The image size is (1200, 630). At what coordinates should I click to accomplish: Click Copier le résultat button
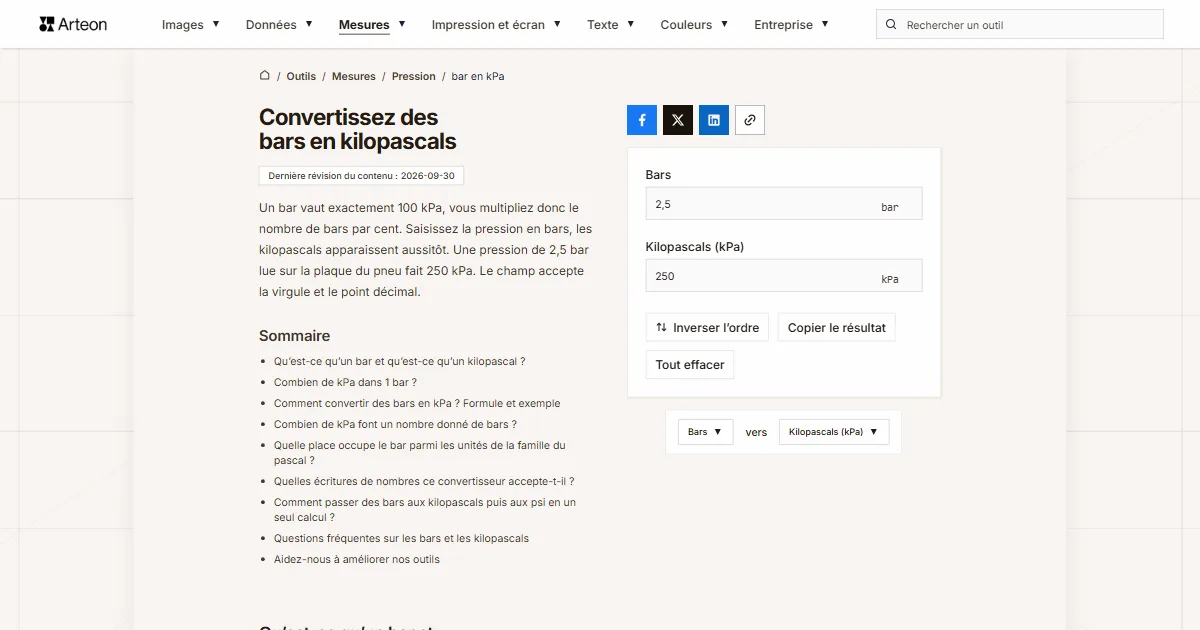point(837,327)
